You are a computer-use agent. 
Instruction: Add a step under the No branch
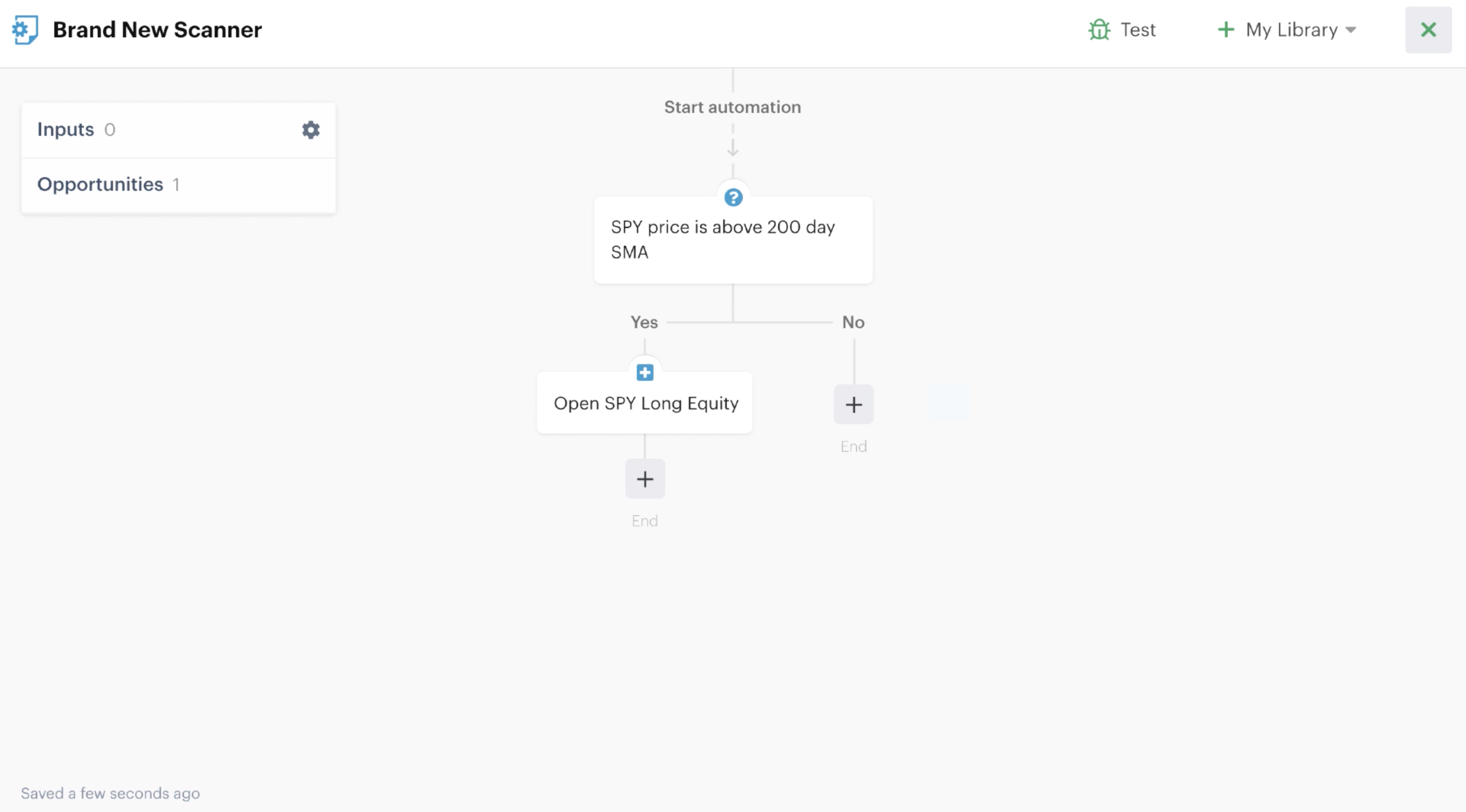(x=854, y=405)
